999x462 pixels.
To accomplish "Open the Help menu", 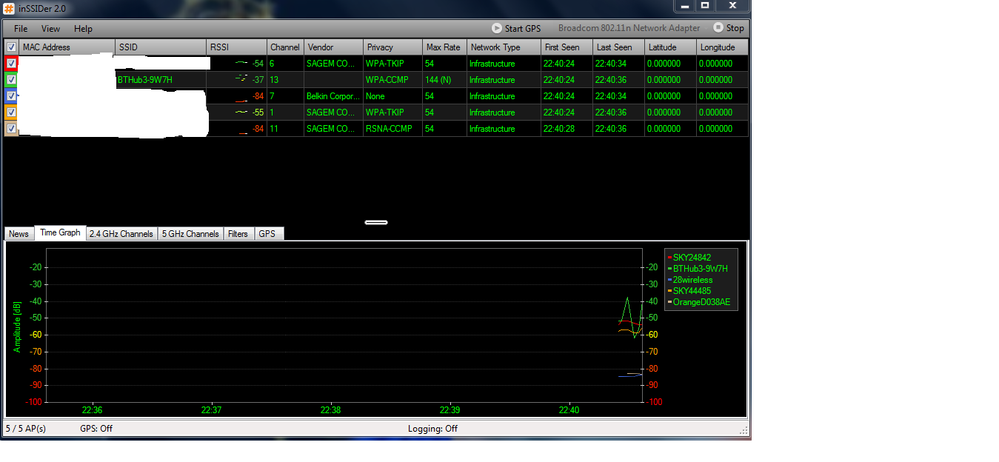I will point(83,29).
